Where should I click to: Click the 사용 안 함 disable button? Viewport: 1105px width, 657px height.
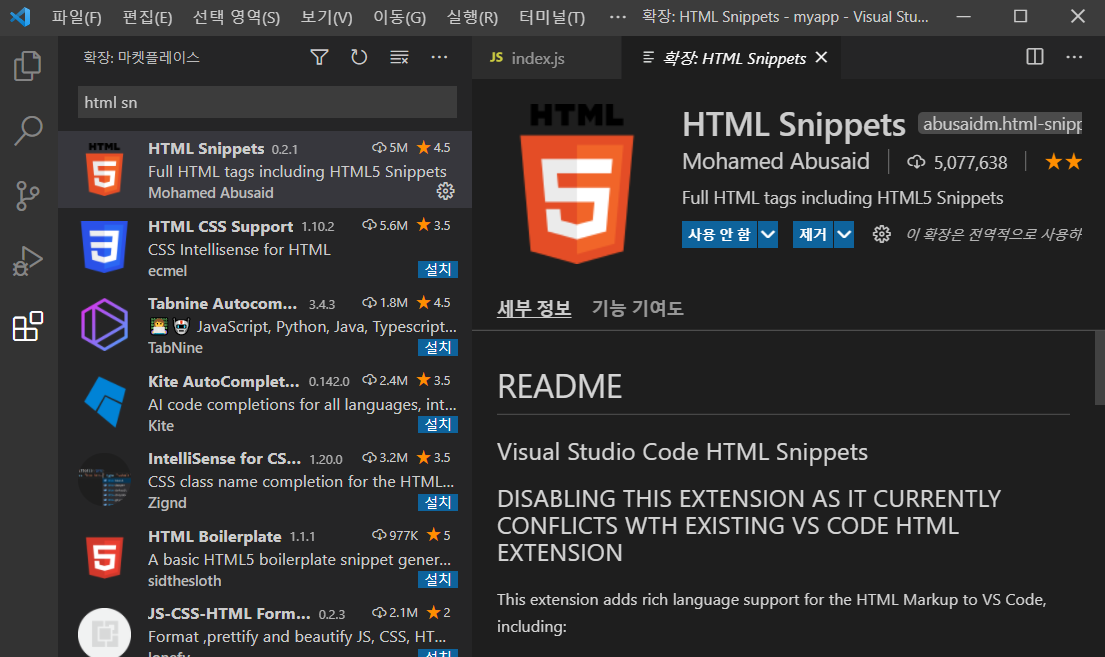click(720, 235)
